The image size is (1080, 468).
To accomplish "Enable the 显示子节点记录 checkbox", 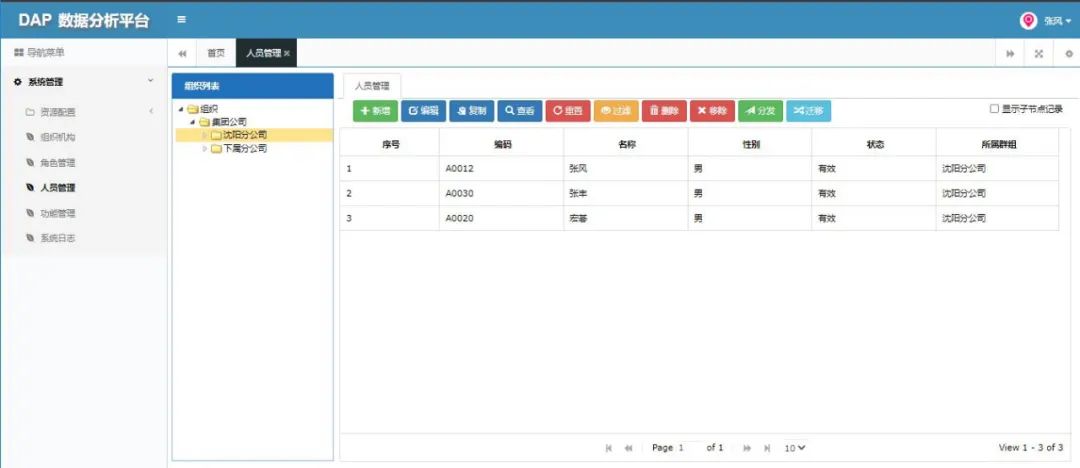I will (994, 108).
